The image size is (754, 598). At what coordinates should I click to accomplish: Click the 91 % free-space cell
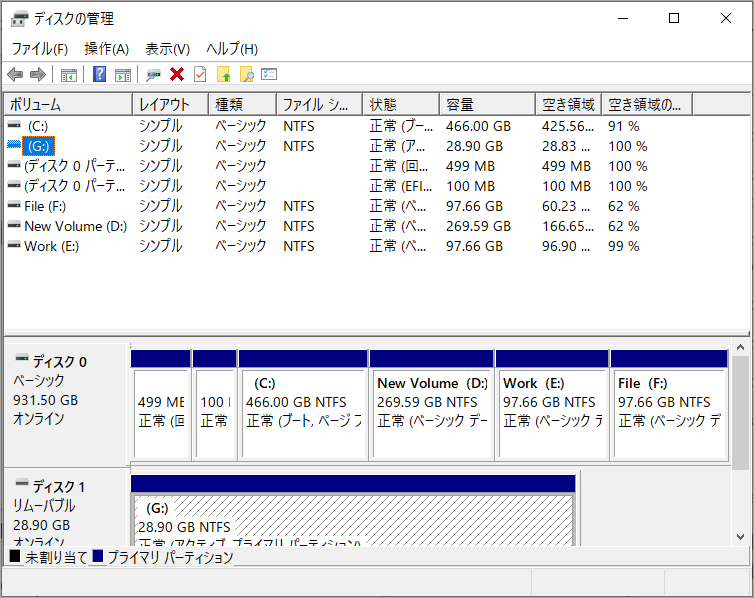[x=623, y=126]
